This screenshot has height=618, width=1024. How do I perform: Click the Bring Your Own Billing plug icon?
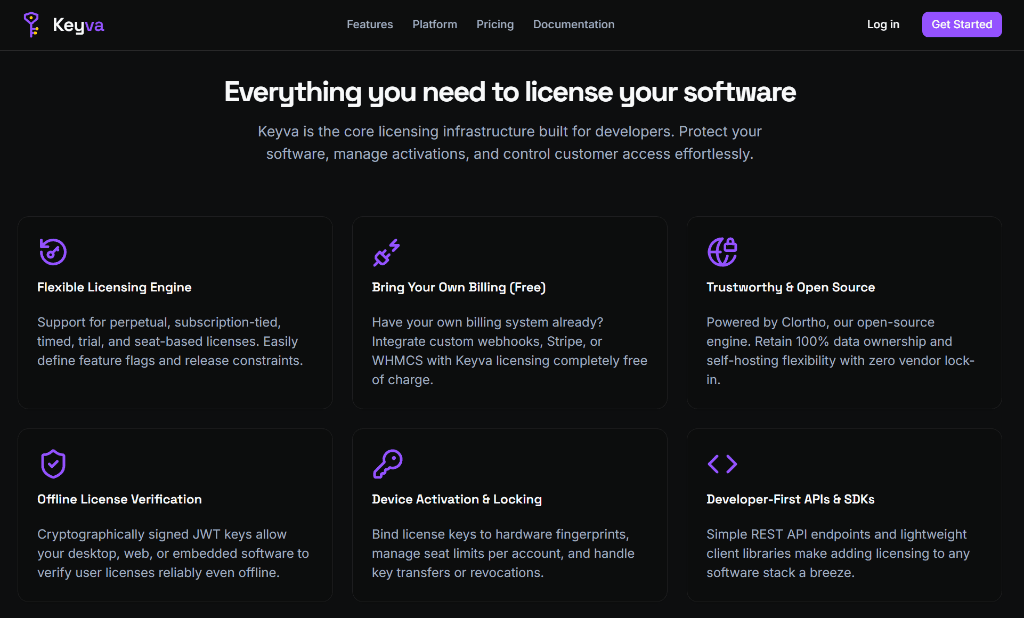[x=387, y=252]
